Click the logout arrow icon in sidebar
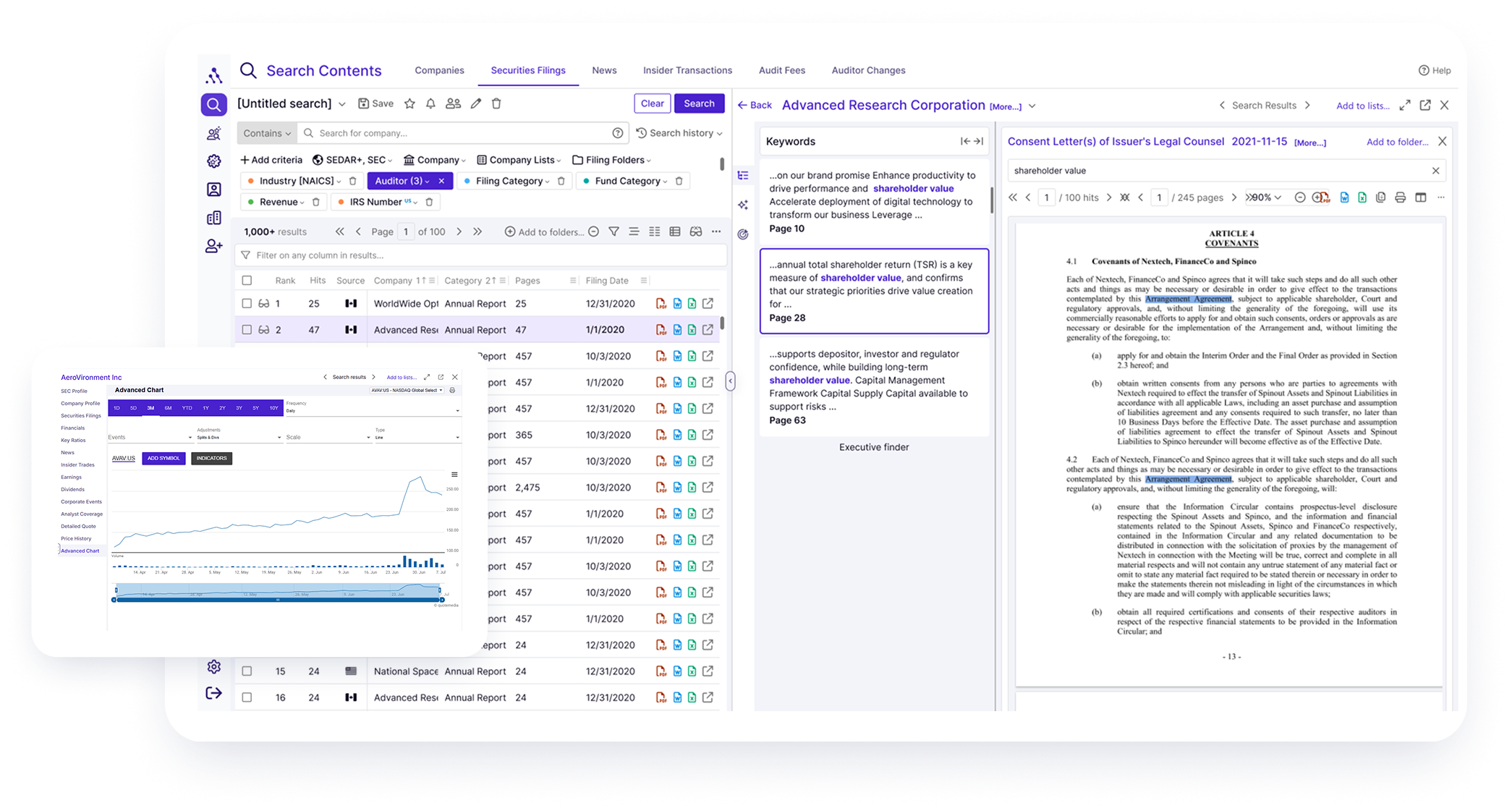1512x811 pixels. click(213, 693)
